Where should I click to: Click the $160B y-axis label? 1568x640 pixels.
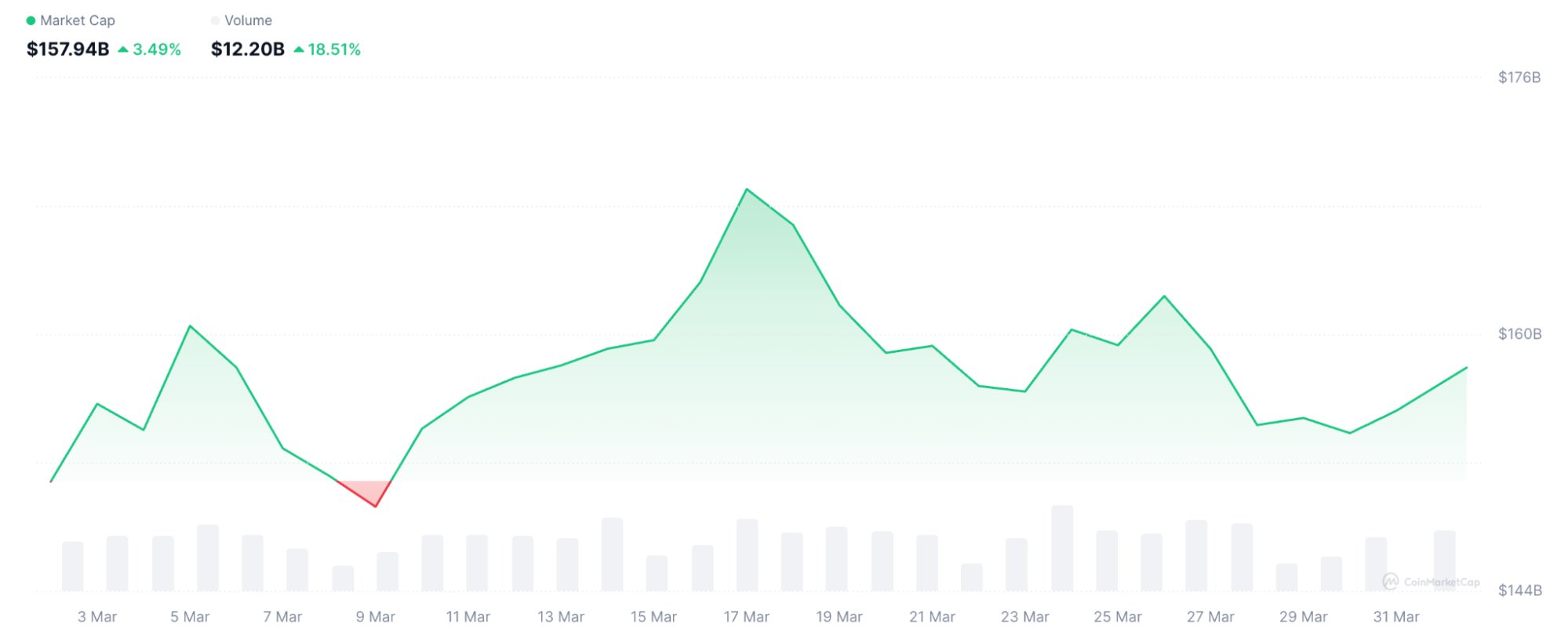[x=1519, y=334]
